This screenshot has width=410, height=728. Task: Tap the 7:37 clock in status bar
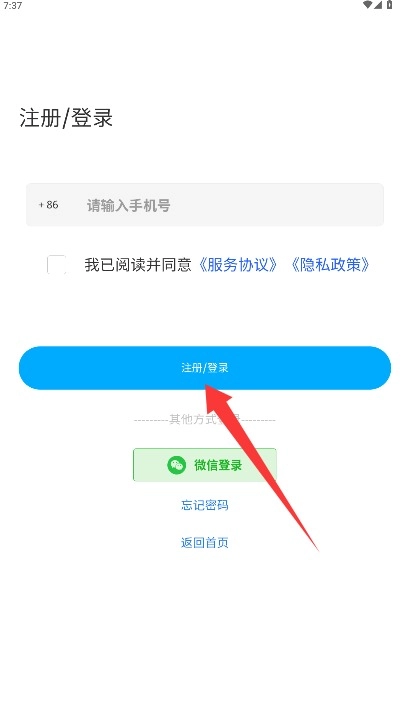pyautogui.click(x=13, y=5)
